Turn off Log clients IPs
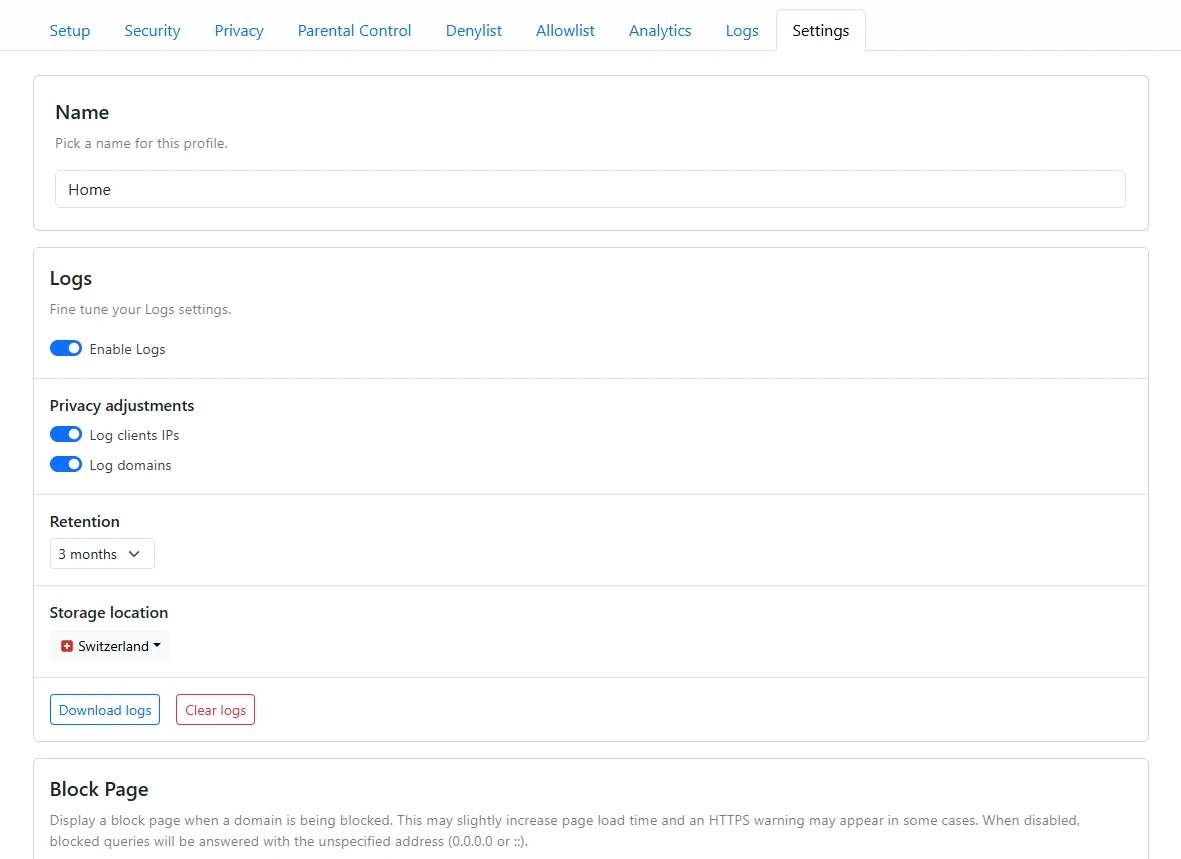The height and width of the screenshot is (859, 1181). 66,434
